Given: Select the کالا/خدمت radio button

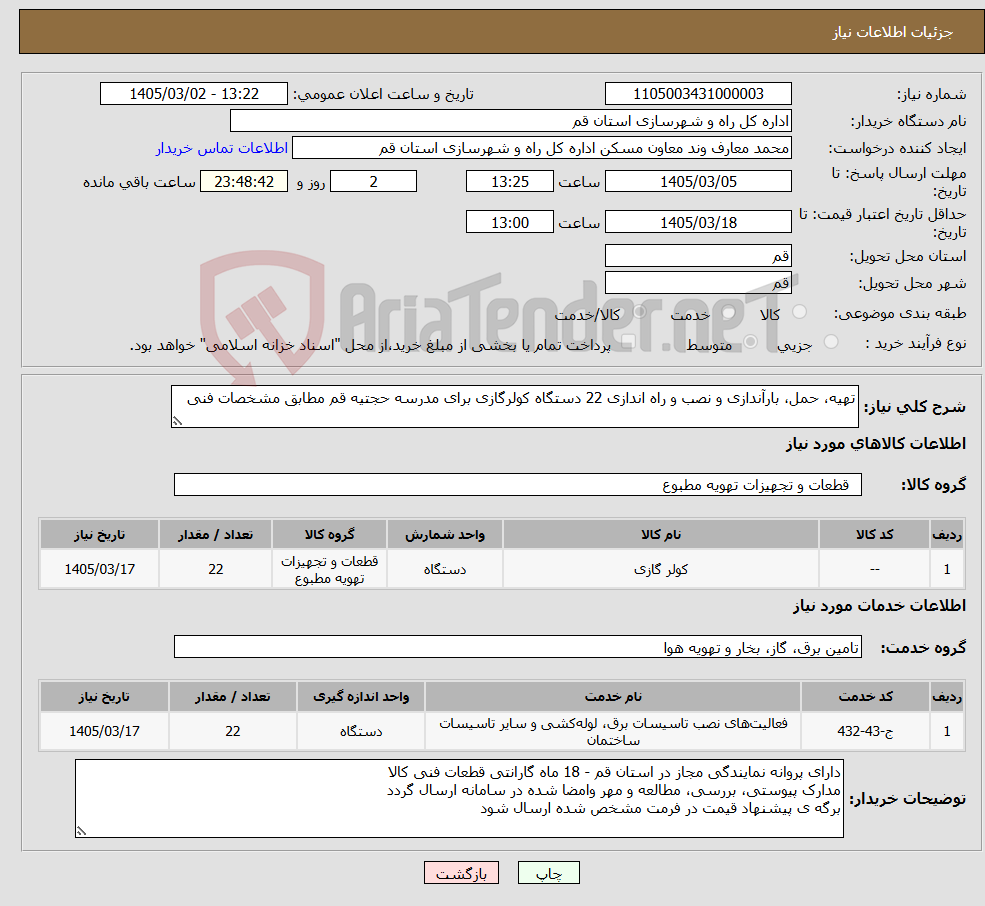Looking at the screenshot, I should tap(639, 312).
